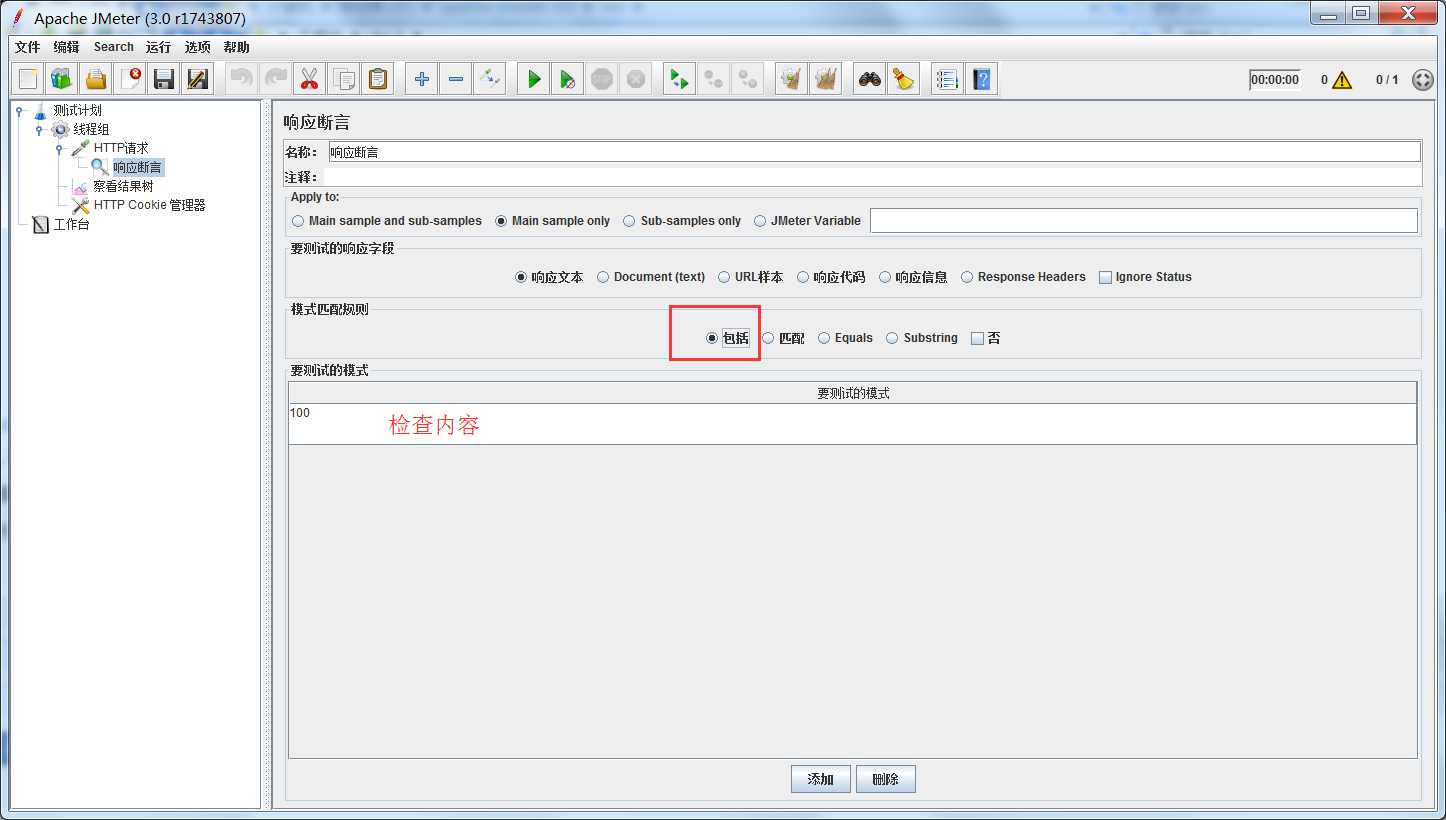Click Start no pauses icon
Viewport: 1446px width, 820px height.
tap(568, 79)
